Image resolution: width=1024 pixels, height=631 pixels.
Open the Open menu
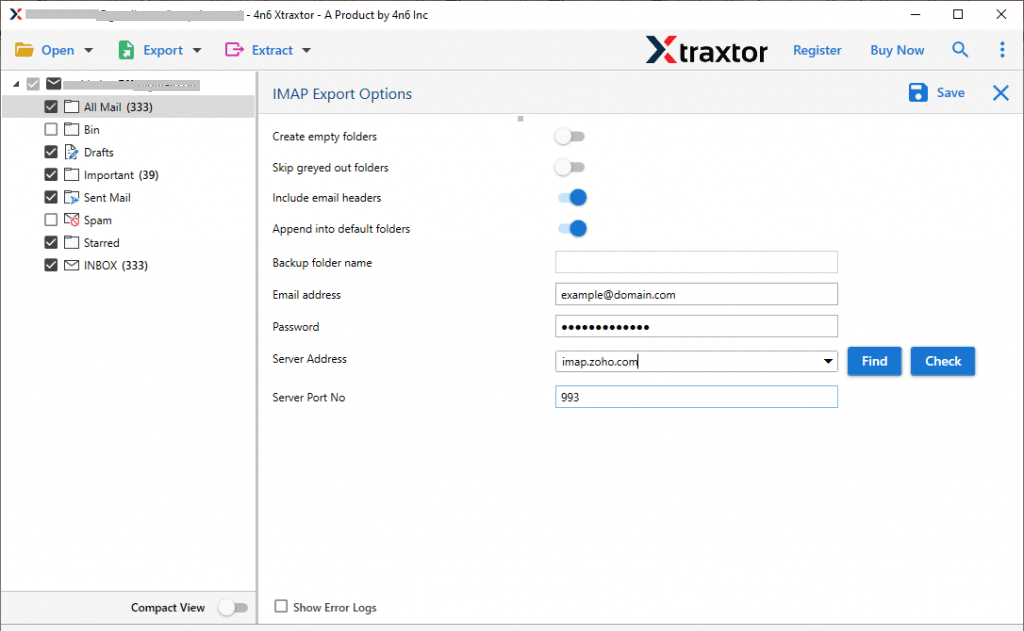pyautogui.click(x=57, y=50)
